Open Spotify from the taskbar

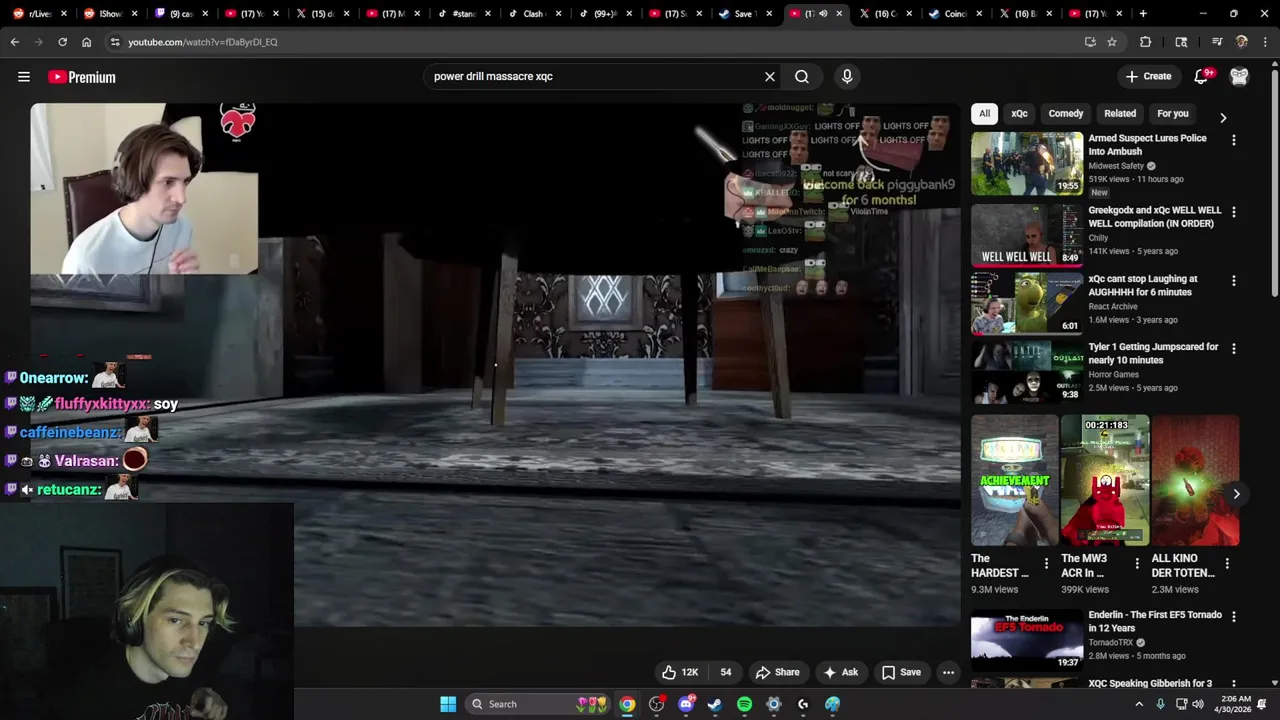pos(744,704)
